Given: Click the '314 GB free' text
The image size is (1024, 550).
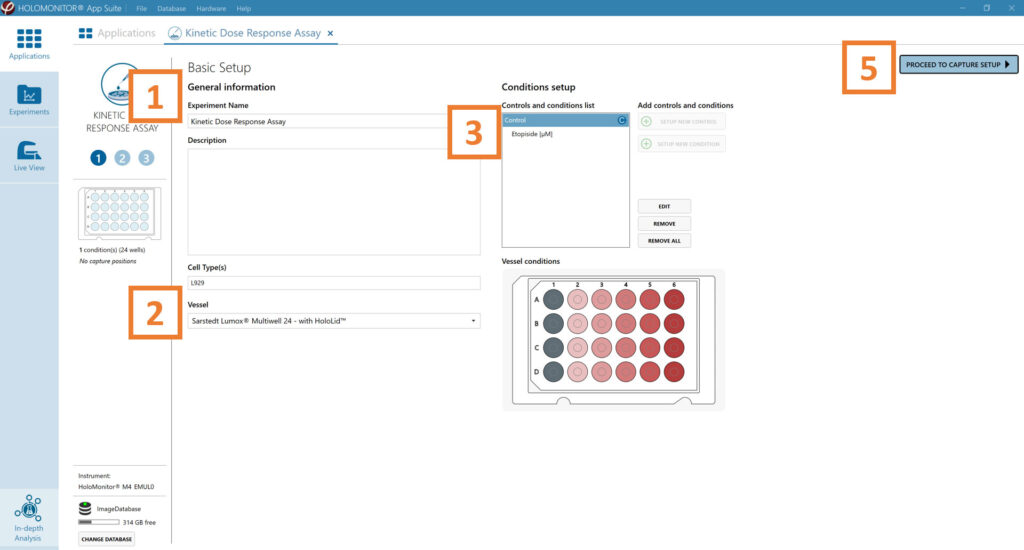Looking at the screenshot, I should tap(139, 523).
